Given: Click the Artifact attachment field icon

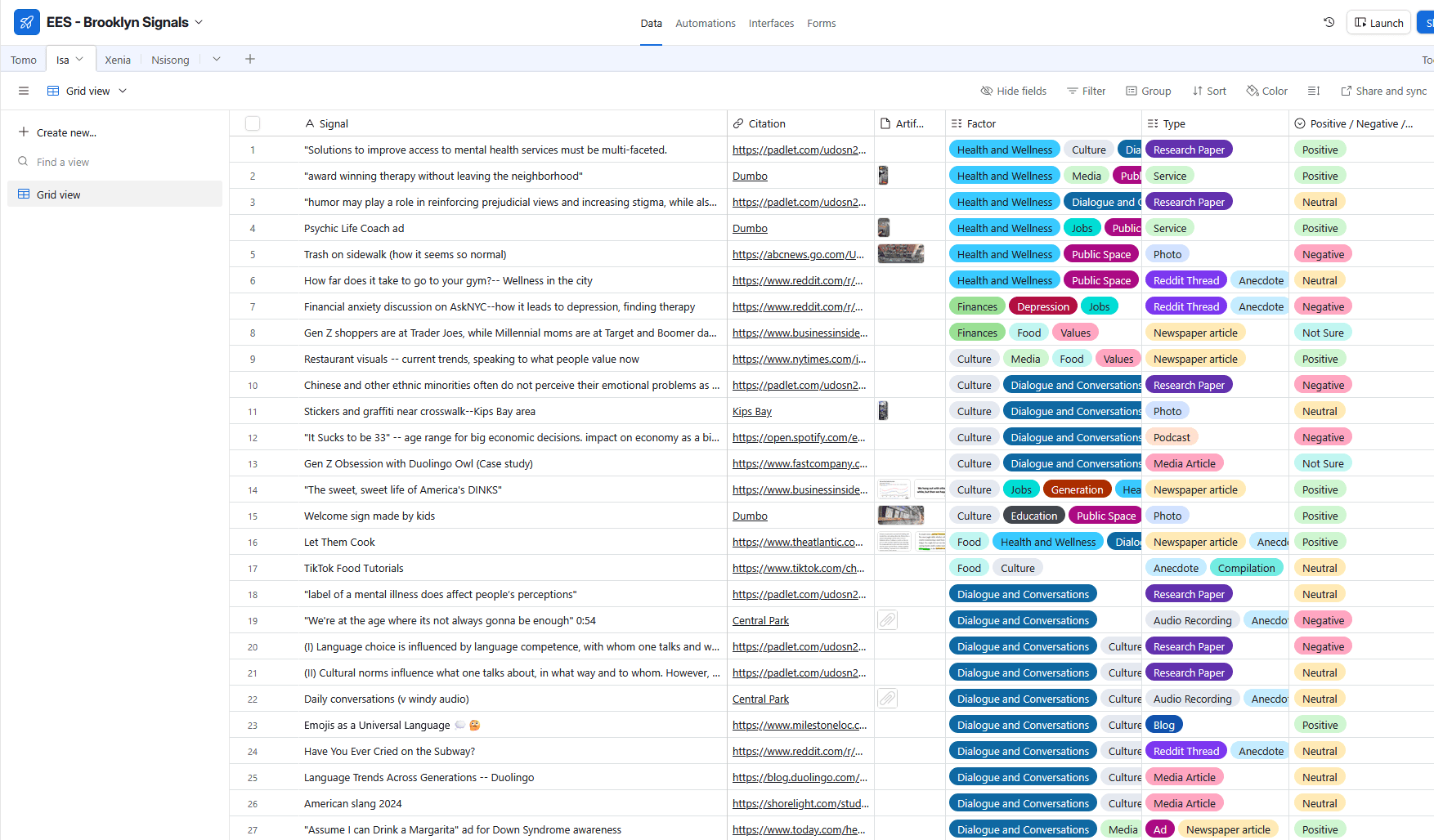Looking at the screenshot, I should 885,123.
